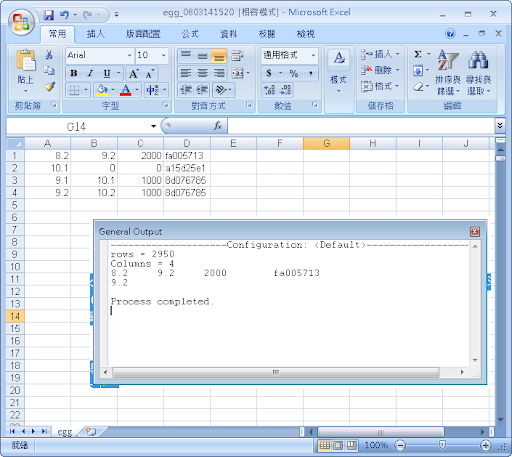Open Cell Styles gallery
Viewport: 512px width, 457px height.
(339, 72)
